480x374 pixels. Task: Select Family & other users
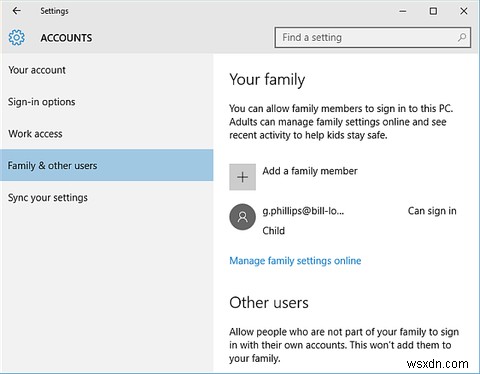107,165
